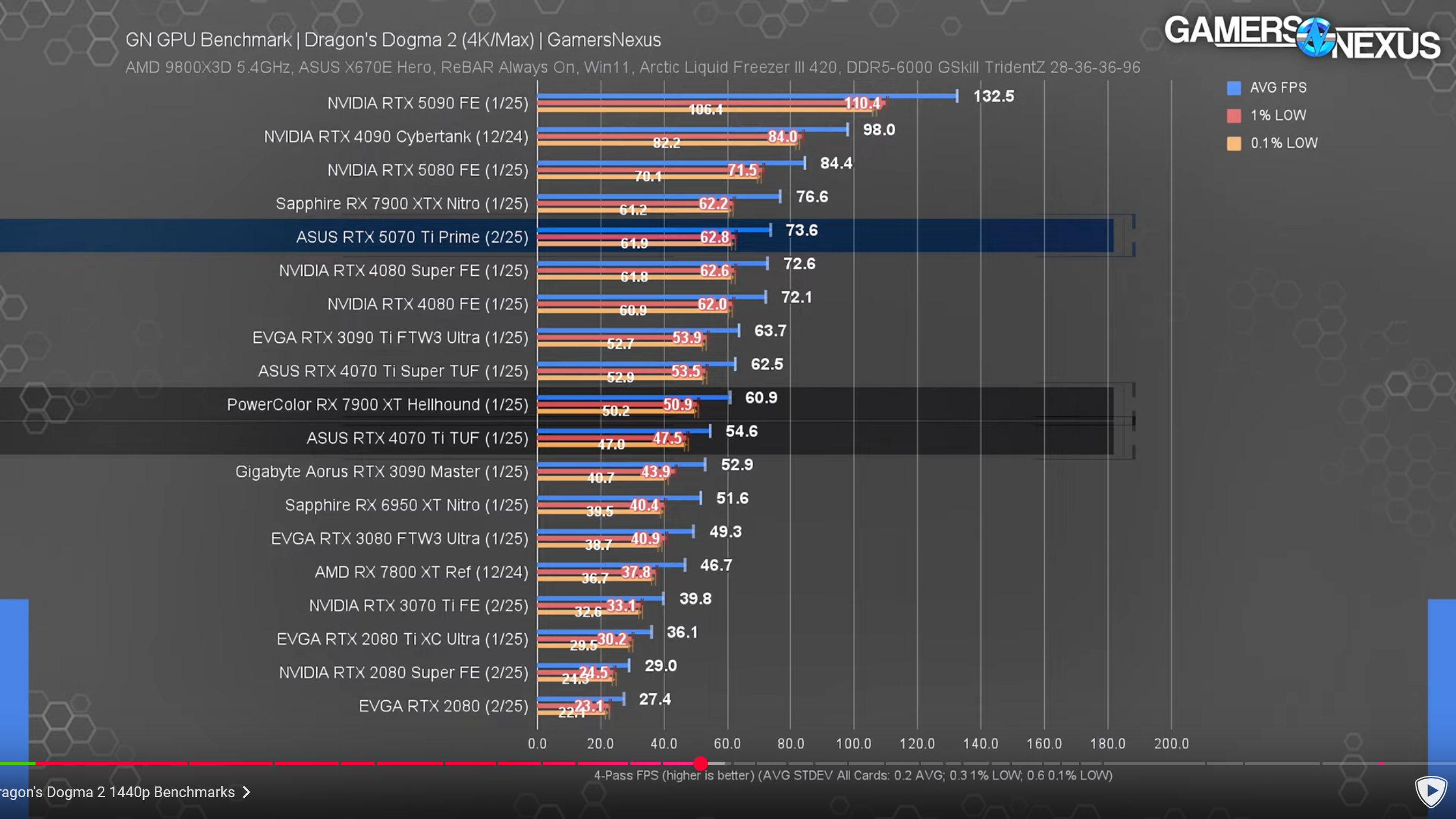Click the pink marker near progress bar end
Screen dimensions: 1456x819
tap(1381, 763)
